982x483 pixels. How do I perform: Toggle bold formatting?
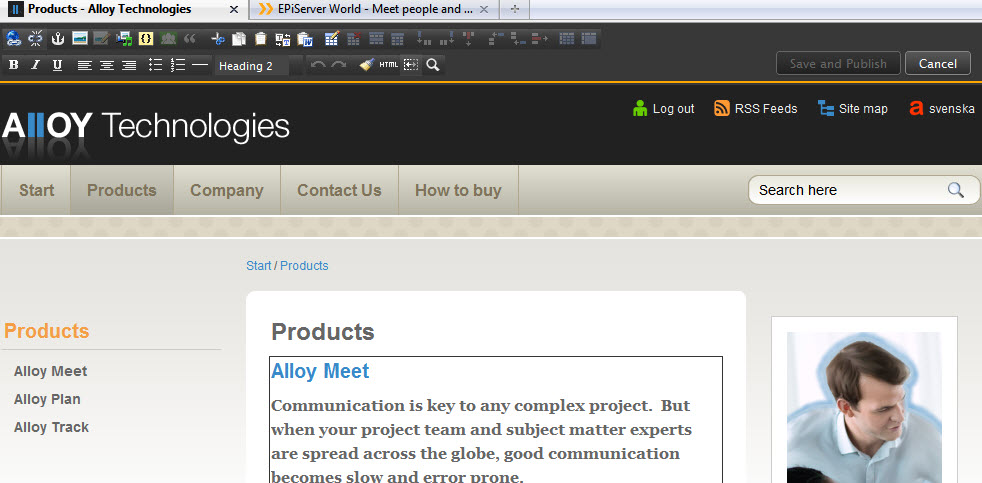14,65
